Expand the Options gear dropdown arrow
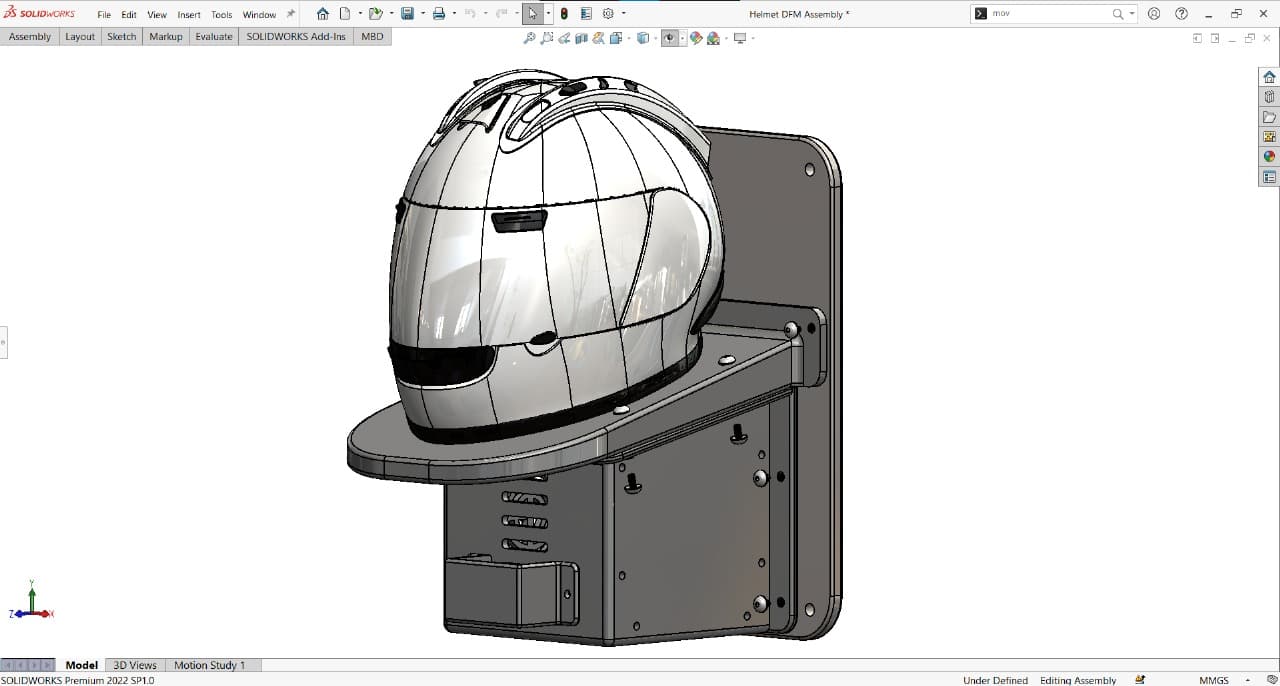The width and height of the screenshot is (1280, 686). click(623, 14)
